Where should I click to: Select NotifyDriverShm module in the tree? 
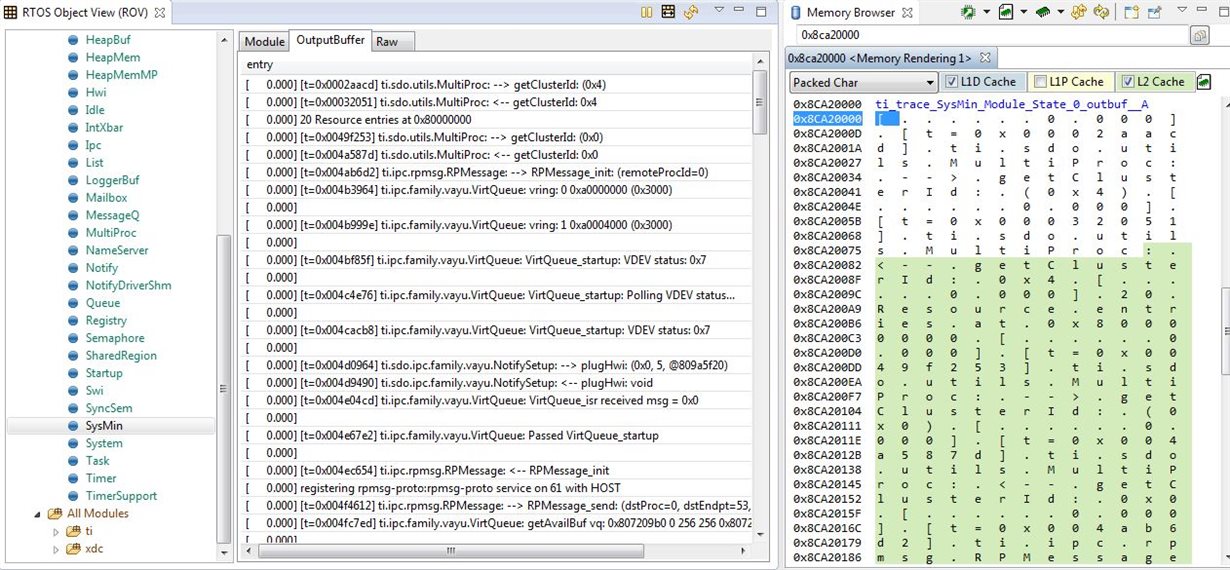(x=128, y=285)
